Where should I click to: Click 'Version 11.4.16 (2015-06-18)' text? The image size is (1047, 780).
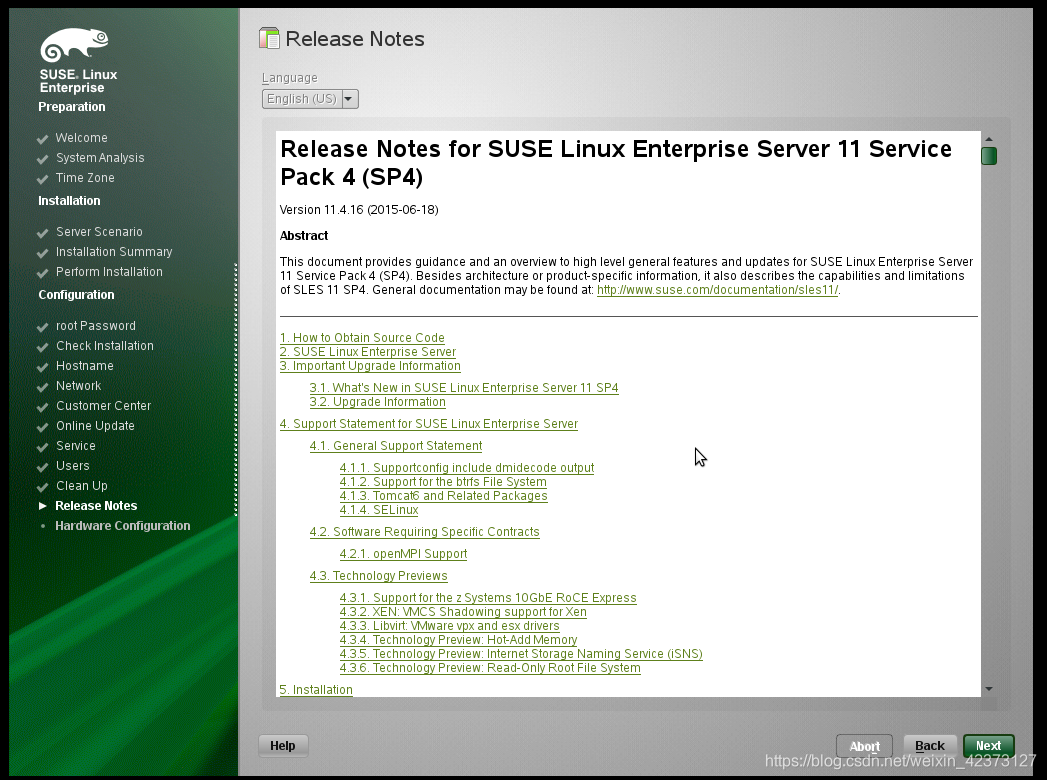pos(359,210)
